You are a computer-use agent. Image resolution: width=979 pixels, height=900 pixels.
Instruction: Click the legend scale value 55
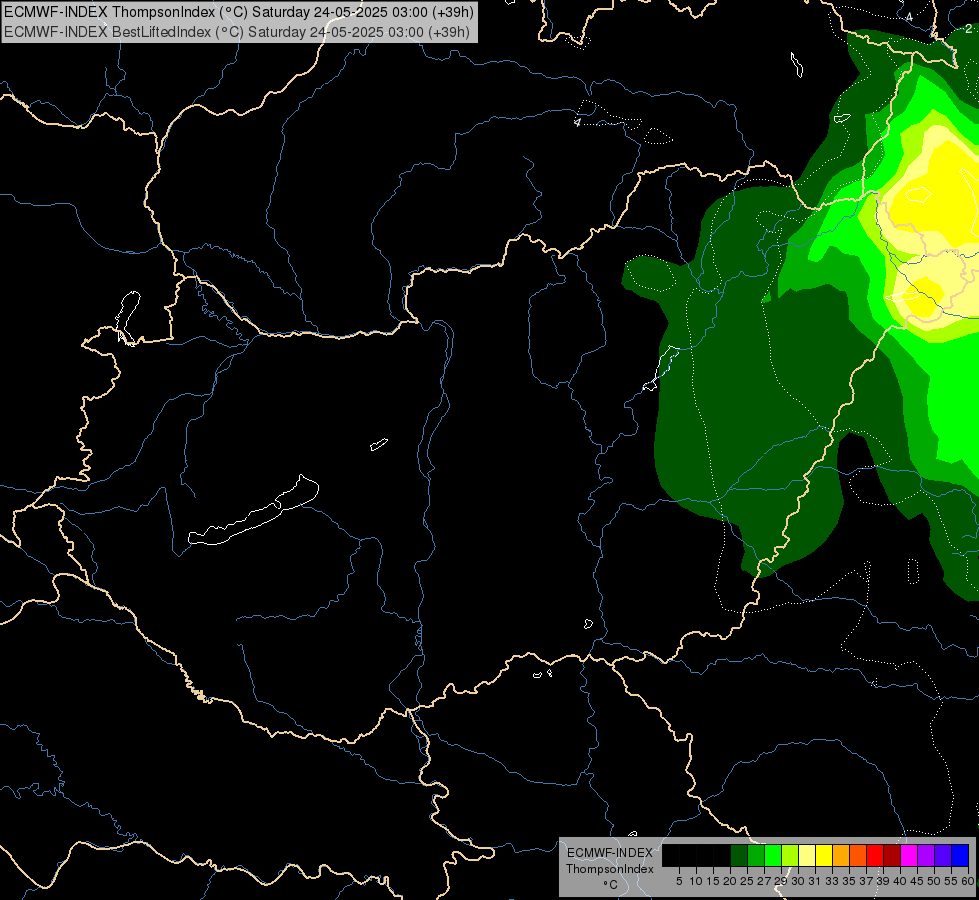tap(951, 881)
